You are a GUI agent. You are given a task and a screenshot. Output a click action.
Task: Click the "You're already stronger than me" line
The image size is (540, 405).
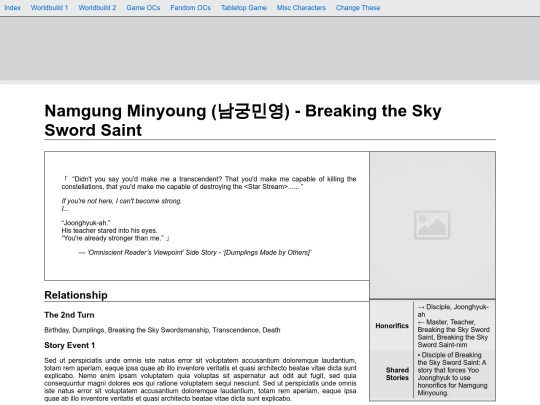click(x=115, y=238)
